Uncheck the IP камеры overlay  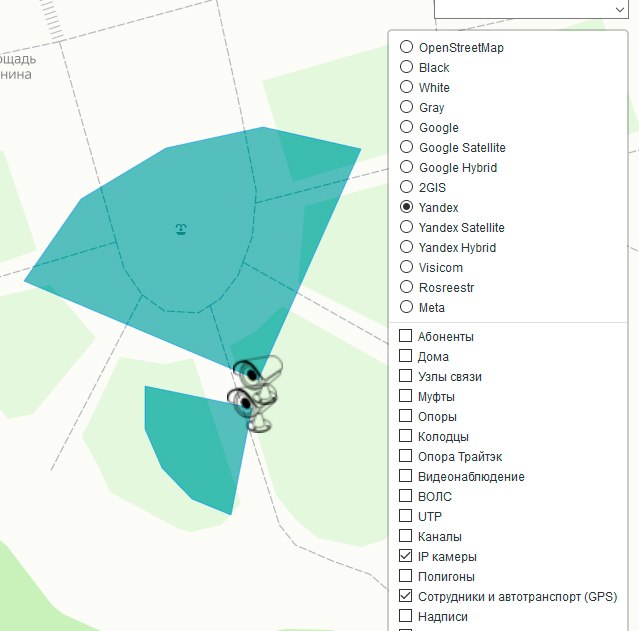405,555
